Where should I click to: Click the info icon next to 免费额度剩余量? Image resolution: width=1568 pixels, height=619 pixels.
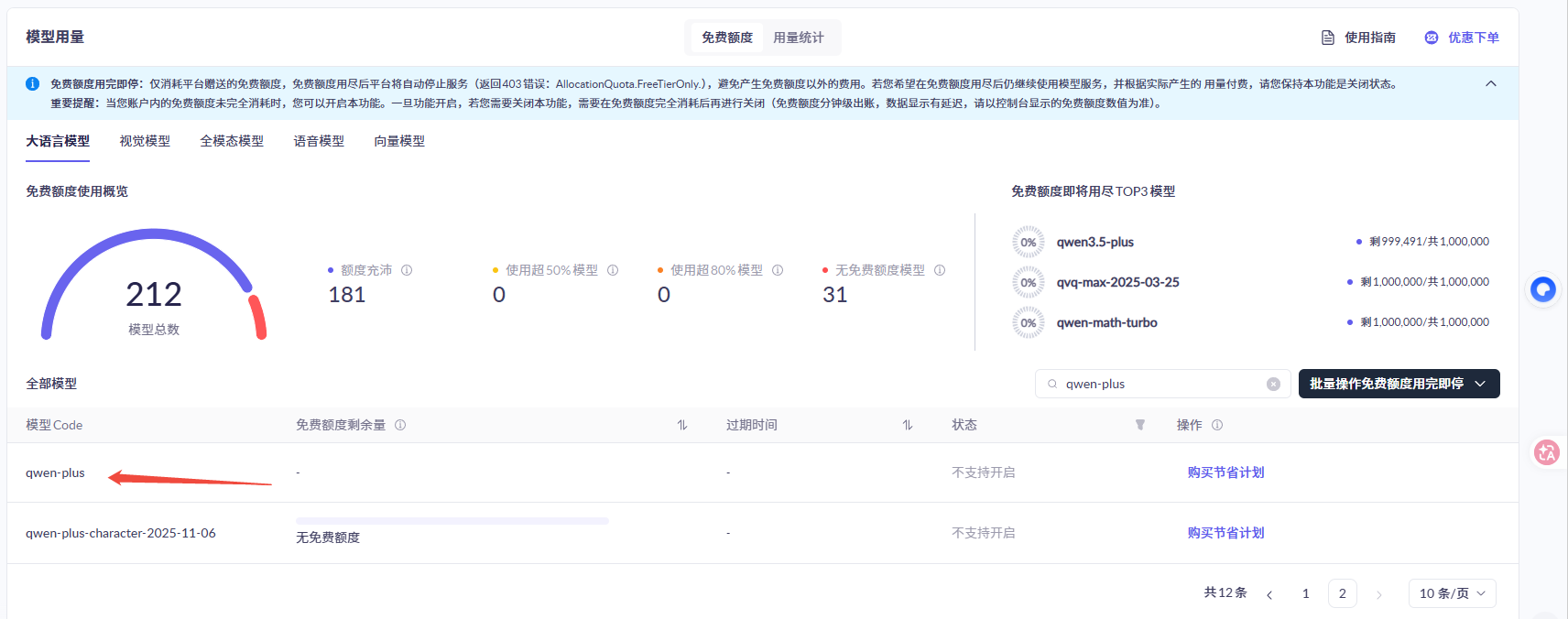coord(400,425)
